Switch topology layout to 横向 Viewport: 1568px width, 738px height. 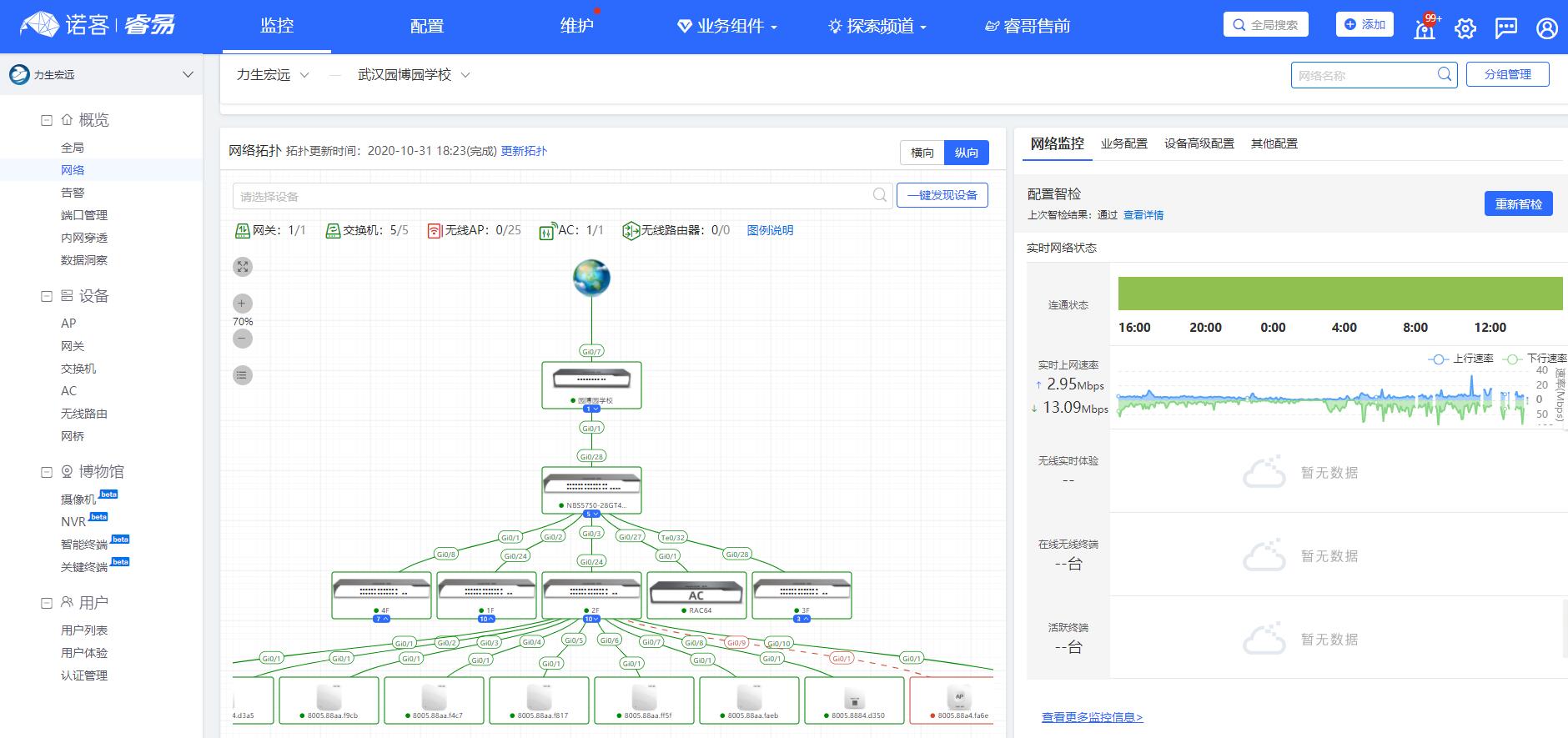pos(922,153)
